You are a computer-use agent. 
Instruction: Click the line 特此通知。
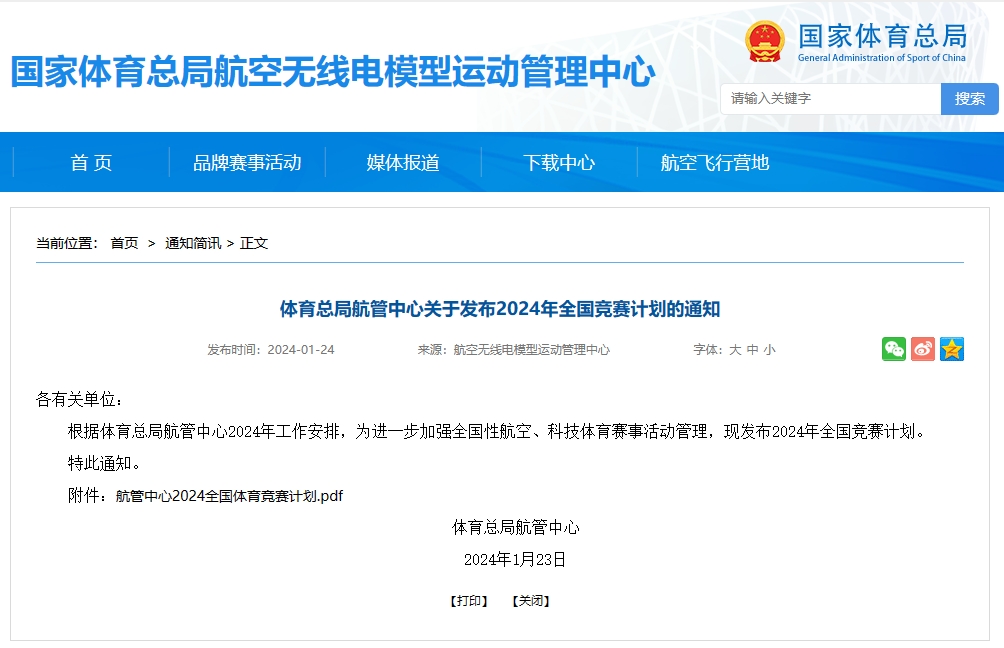coord(104,464)
